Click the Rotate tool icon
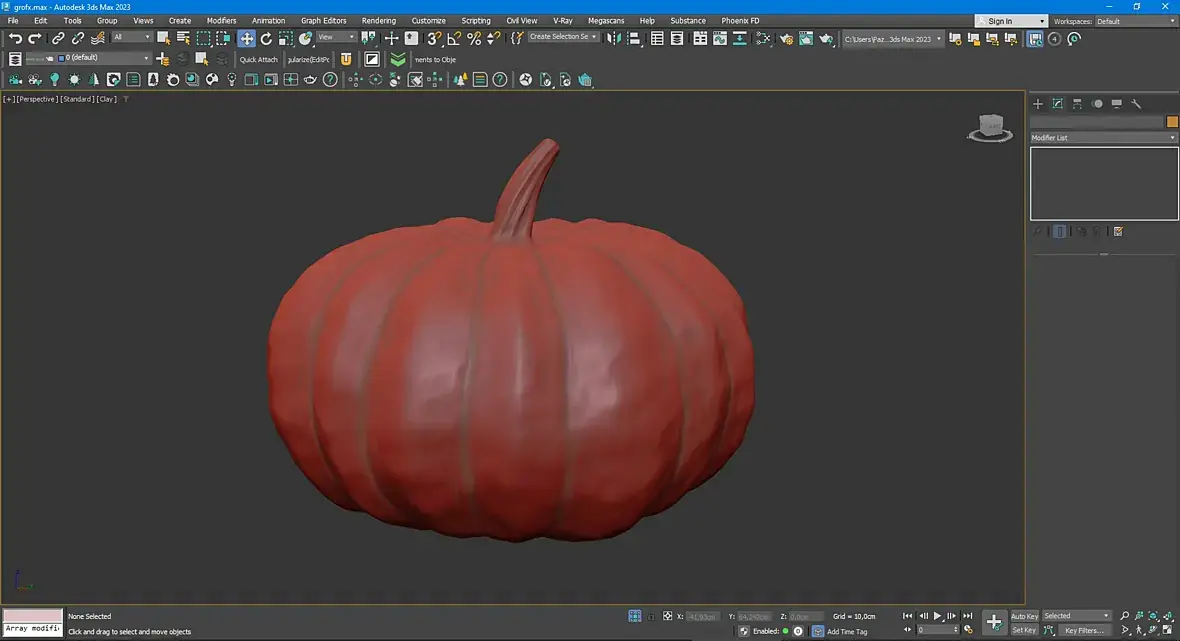The height and width of the screenshot is (641, 1180). 266,38
